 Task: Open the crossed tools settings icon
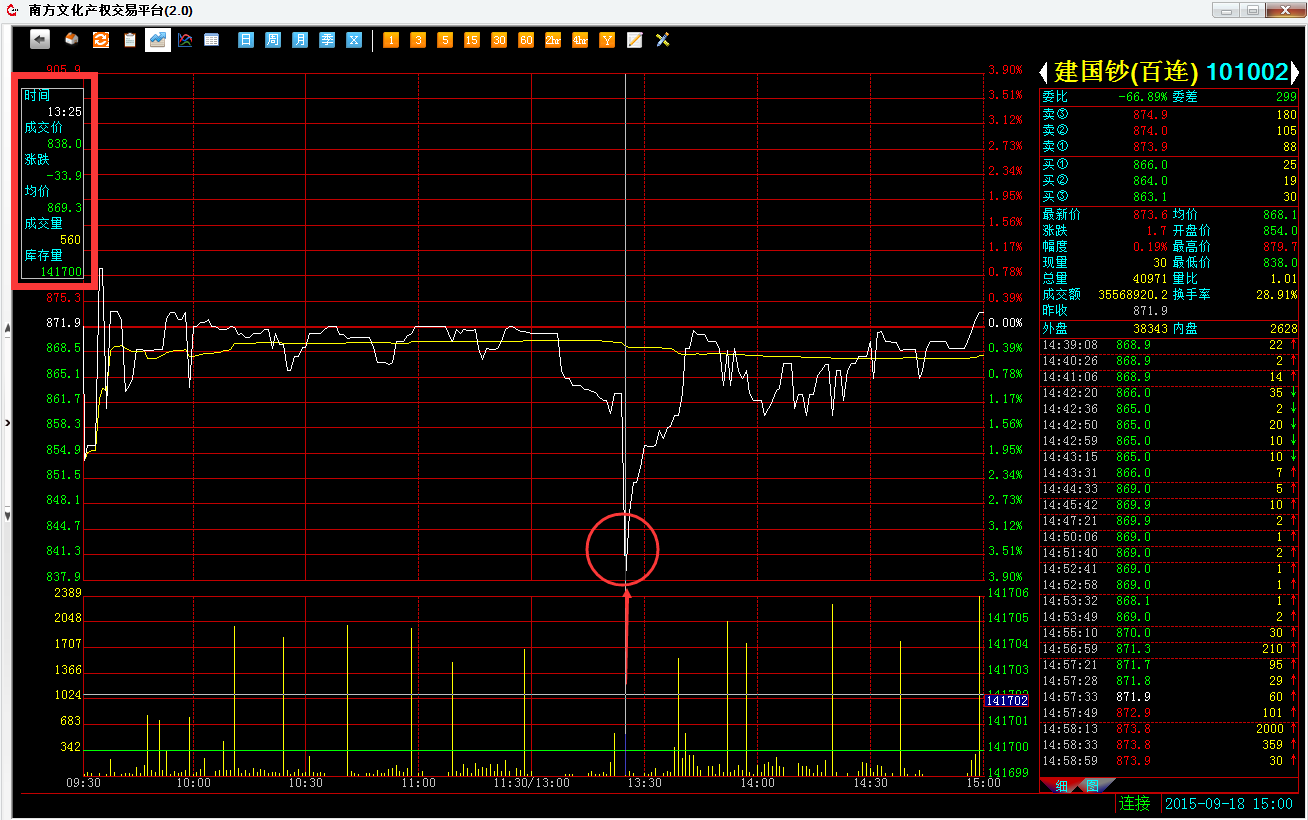click(662, 40)
